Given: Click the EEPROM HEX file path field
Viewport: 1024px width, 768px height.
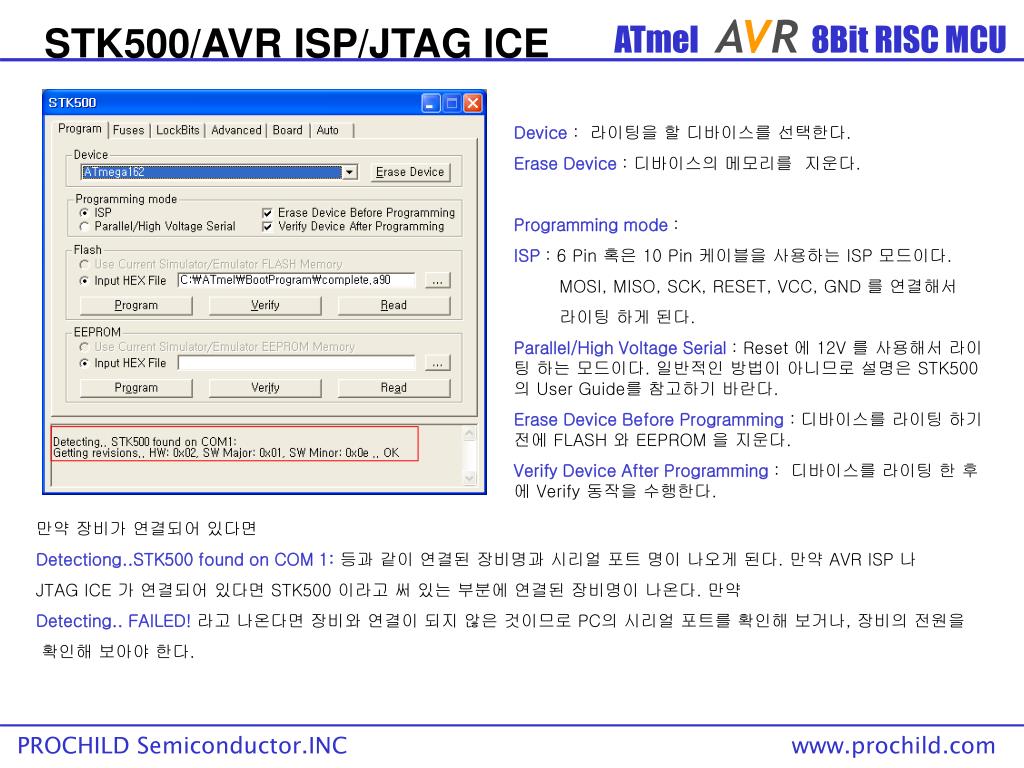Looking at the screenshot, I should coord(296,363).
